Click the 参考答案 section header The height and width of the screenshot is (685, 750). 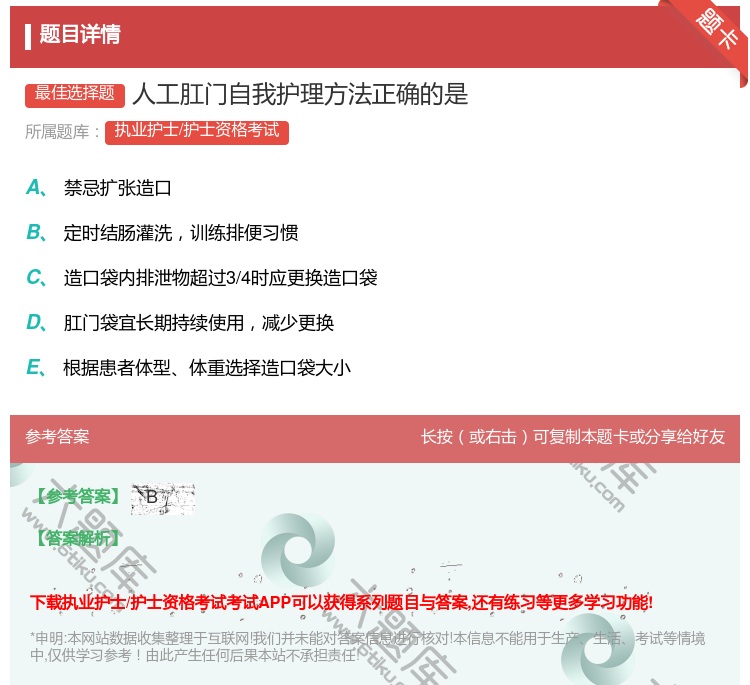(x=57, y=437)
